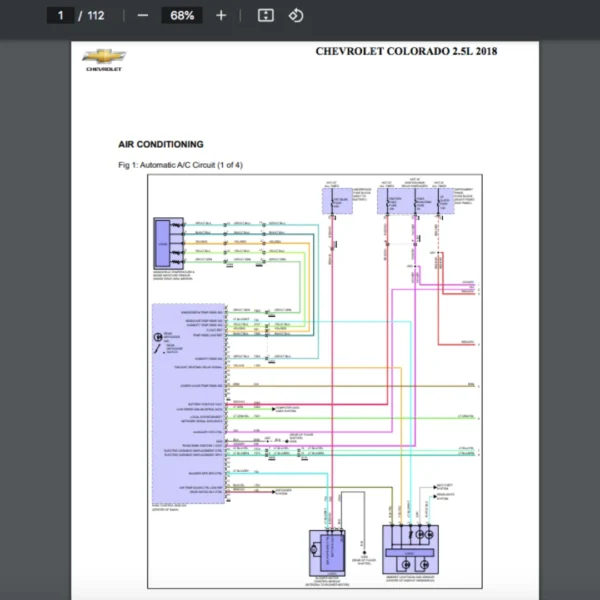Click the zoom in plus button
This screenshot has width=600, height=600.
pyautogui.click(x=221, y=15)
